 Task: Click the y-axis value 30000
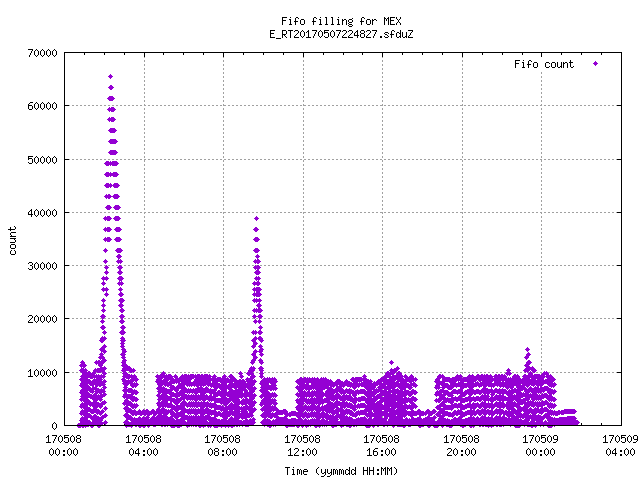[42, 266]
